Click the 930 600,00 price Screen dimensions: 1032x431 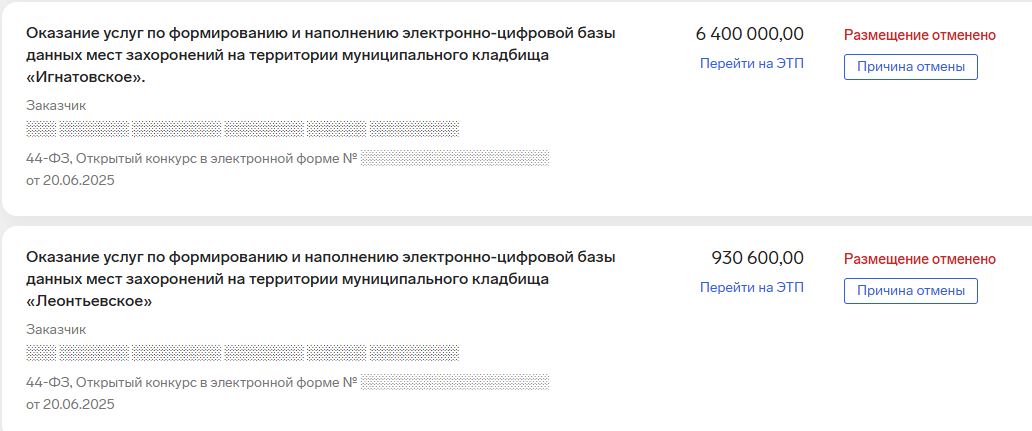757,258
